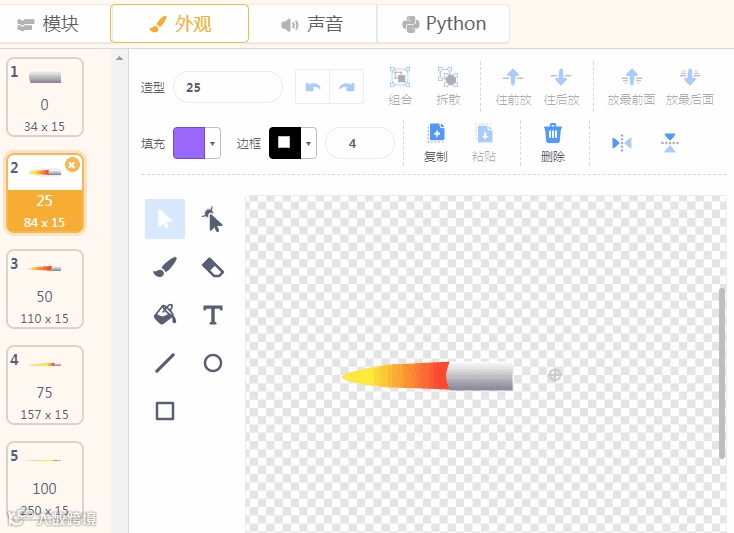Viewport: 734px width, 533px height.
Task: Click the Undo arrow
Action: pos(313,87)
